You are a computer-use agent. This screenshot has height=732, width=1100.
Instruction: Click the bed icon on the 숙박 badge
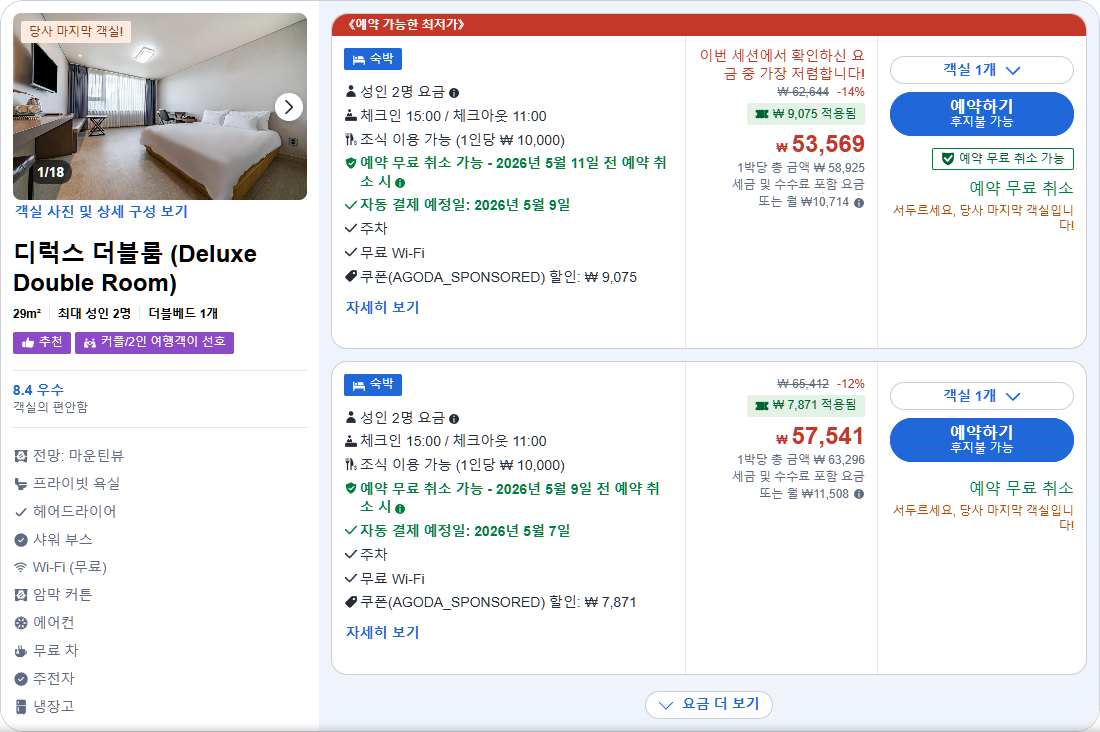(x=358, y=59)
